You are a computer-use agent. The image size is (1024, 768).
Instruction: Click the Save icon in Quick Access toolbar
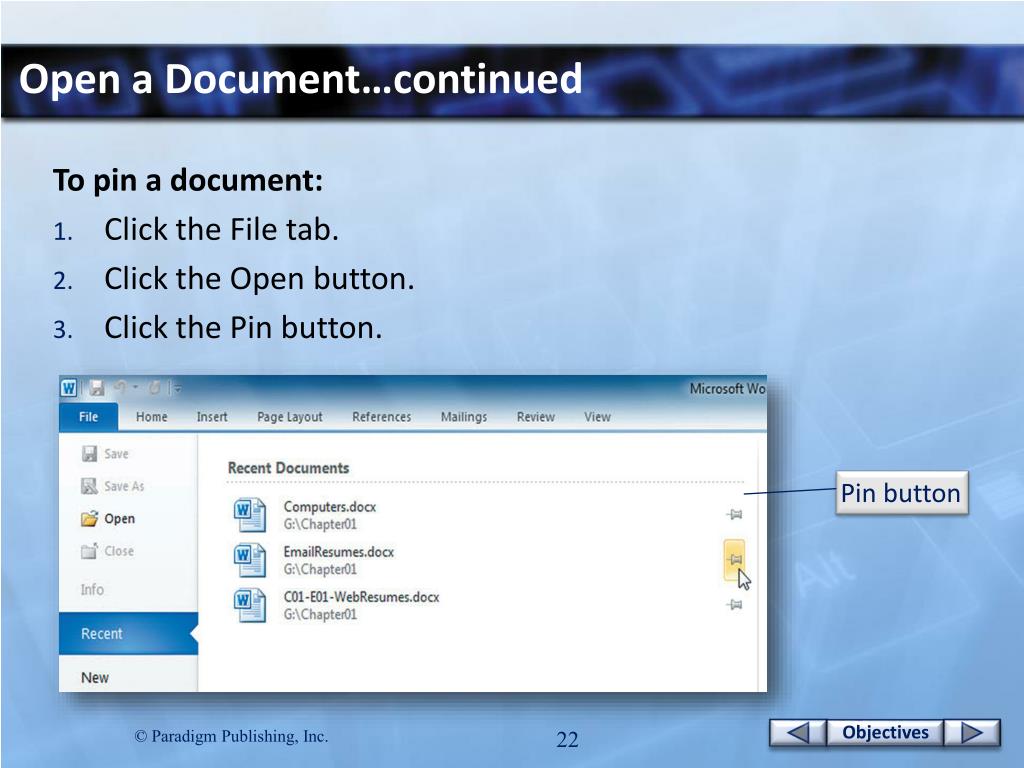tap(97, 388)
